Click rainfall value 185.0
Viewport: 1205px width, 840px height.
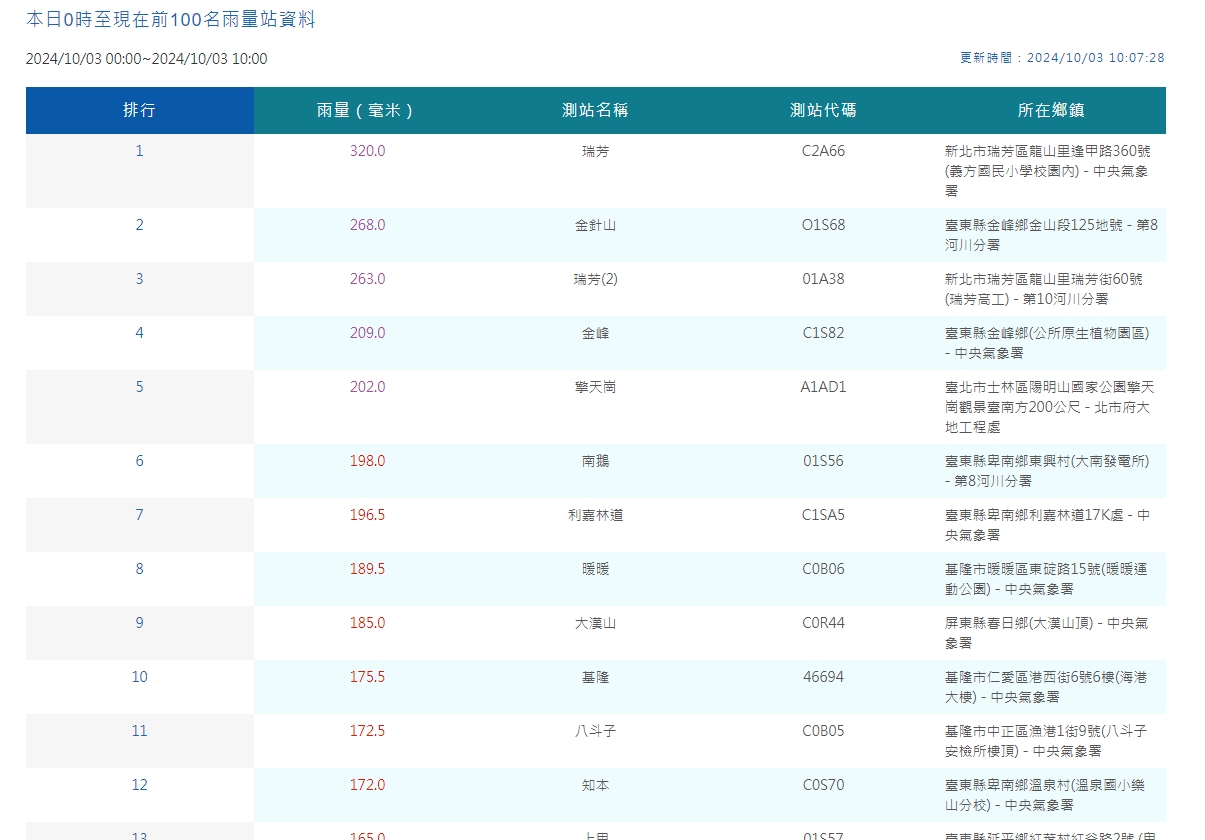pos(367,623)
